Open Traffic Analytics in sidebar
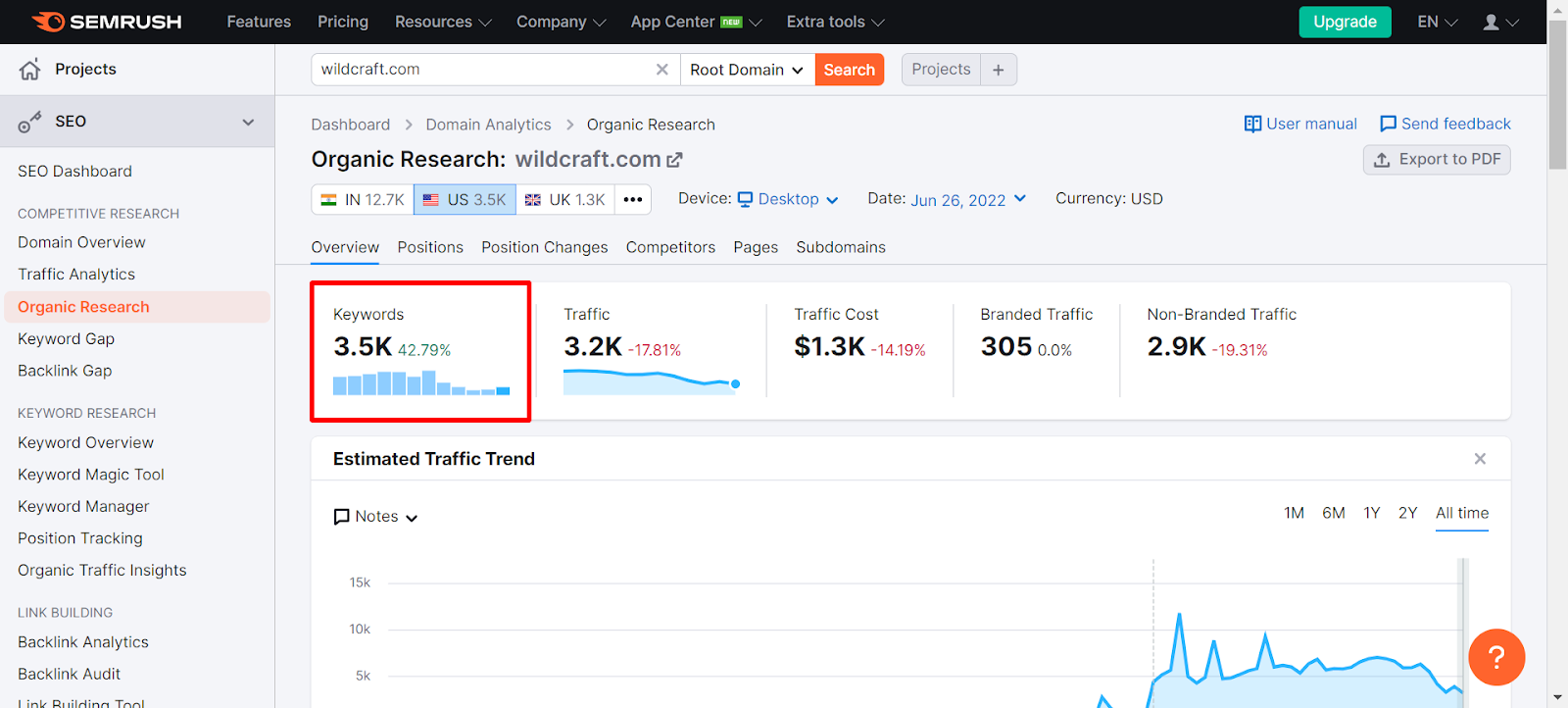The height and width of the screenshot is (708, 1568). click(x=76, y=275)
